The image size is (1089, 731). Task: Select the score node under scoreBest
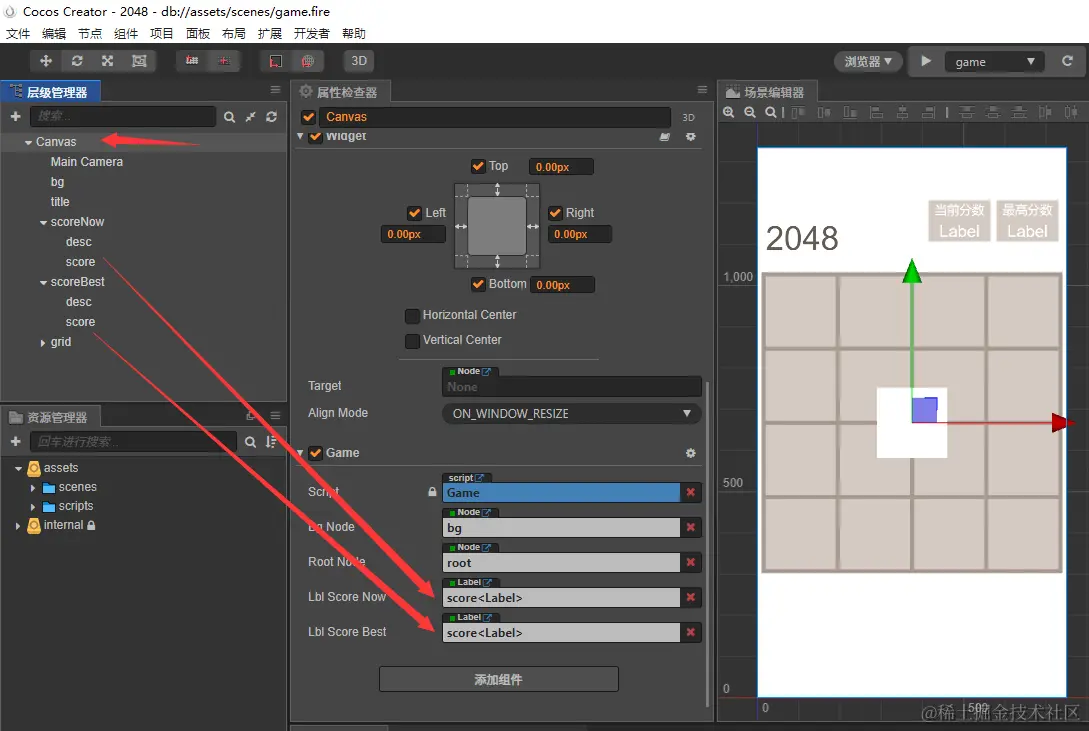pyautogui.click(x=81, y=322)
